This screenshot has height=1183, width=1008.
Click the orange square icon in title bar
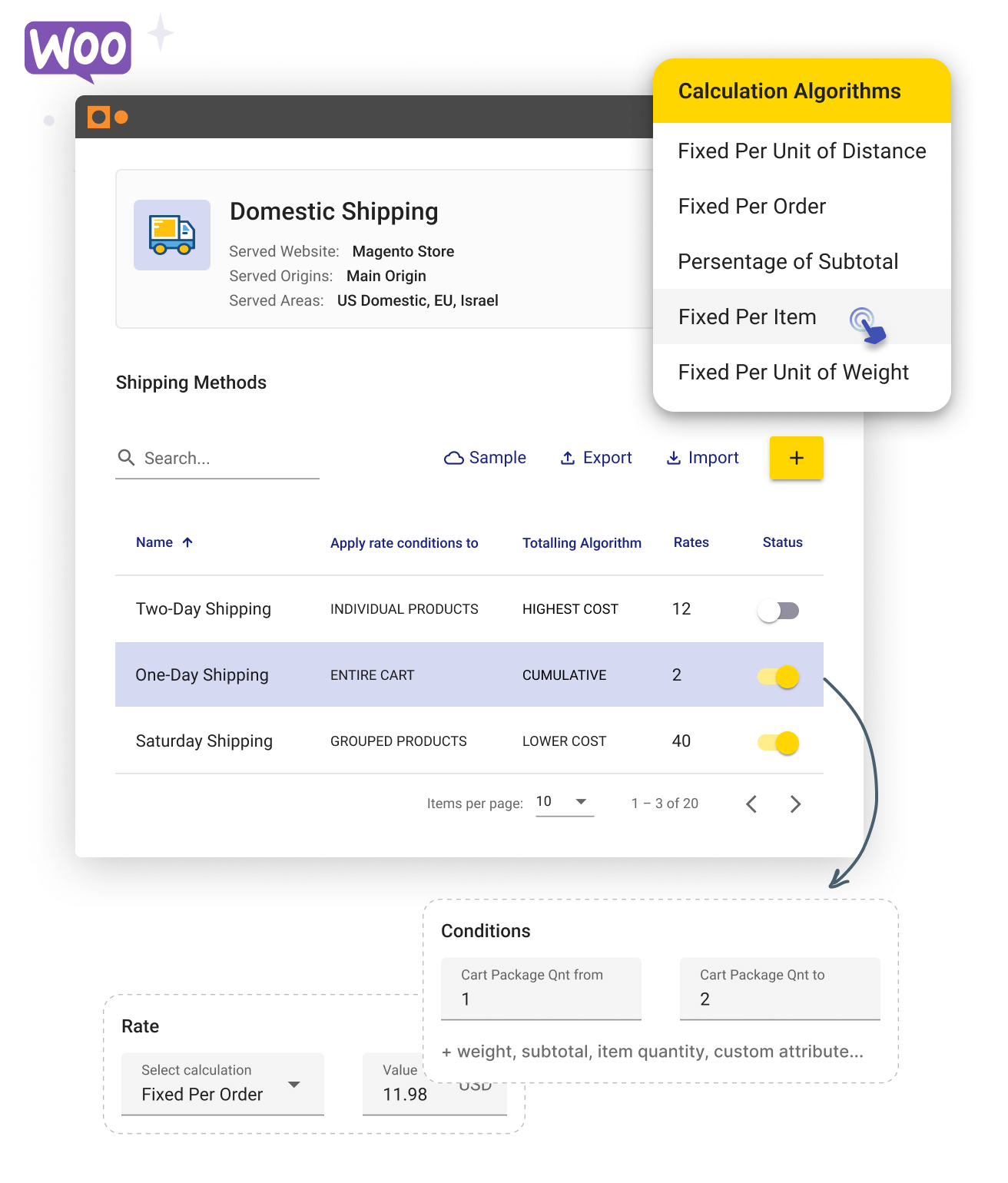[x=98, y=117]
